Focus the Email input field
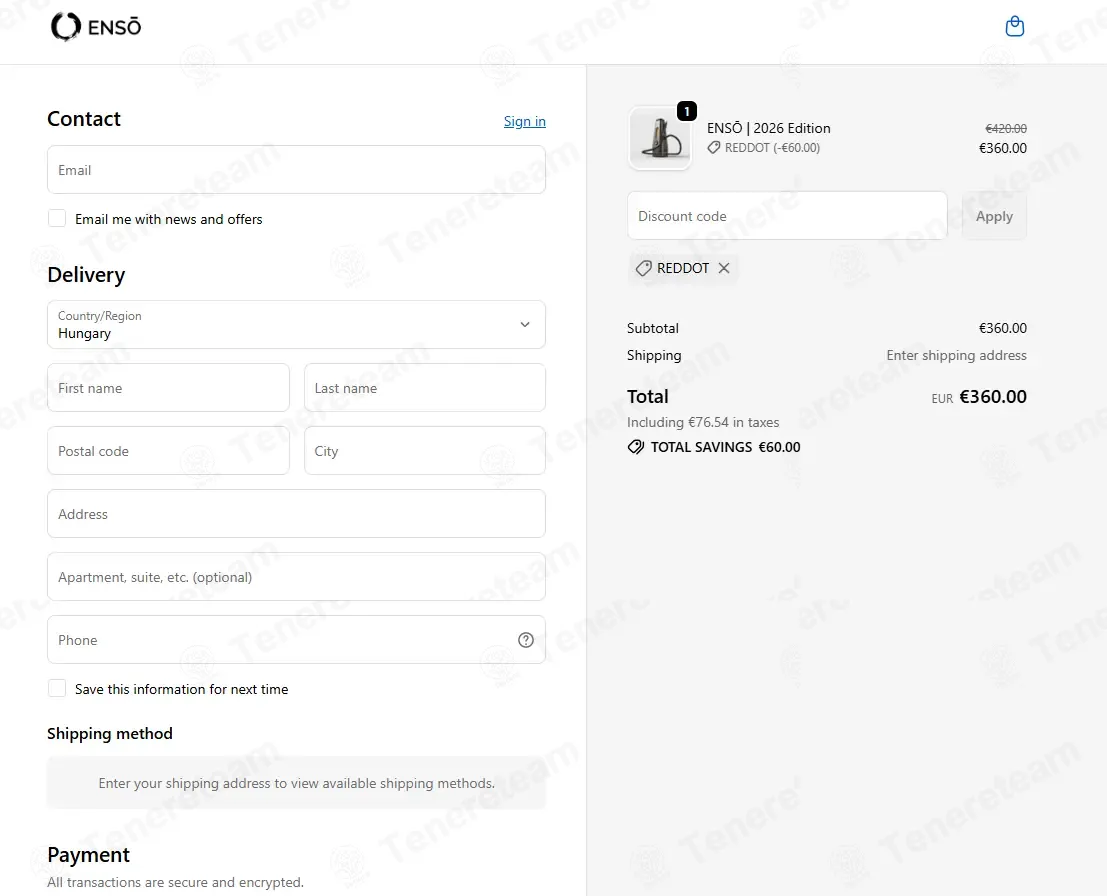Screen dimensions: 1107x896 [297, 169]
